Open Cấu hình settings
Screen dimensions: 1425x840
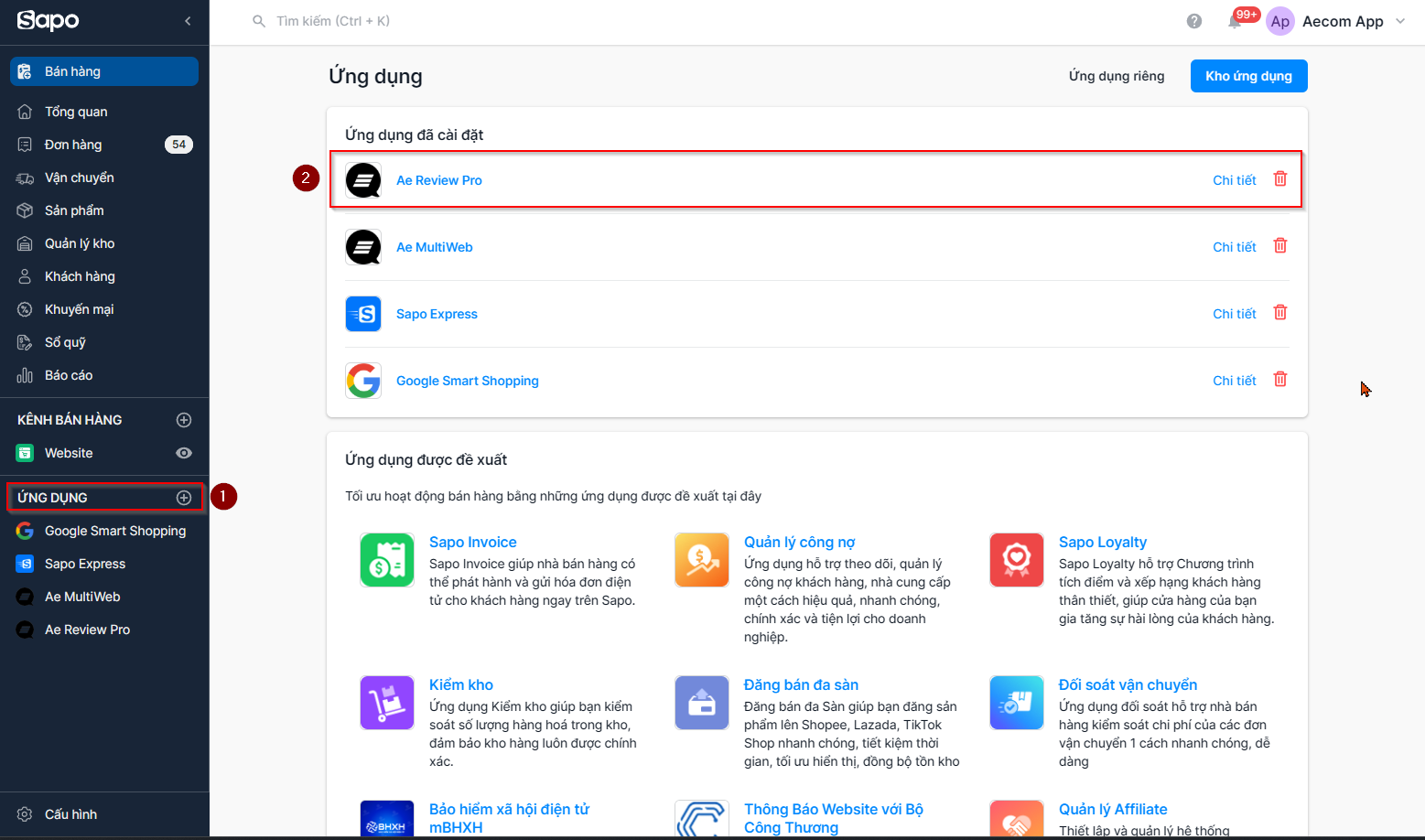[70, 814]
